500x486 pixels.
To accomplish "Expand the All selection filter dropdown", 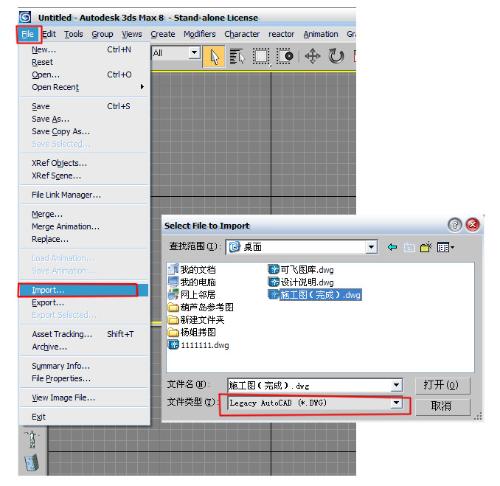I will point(194,53).
